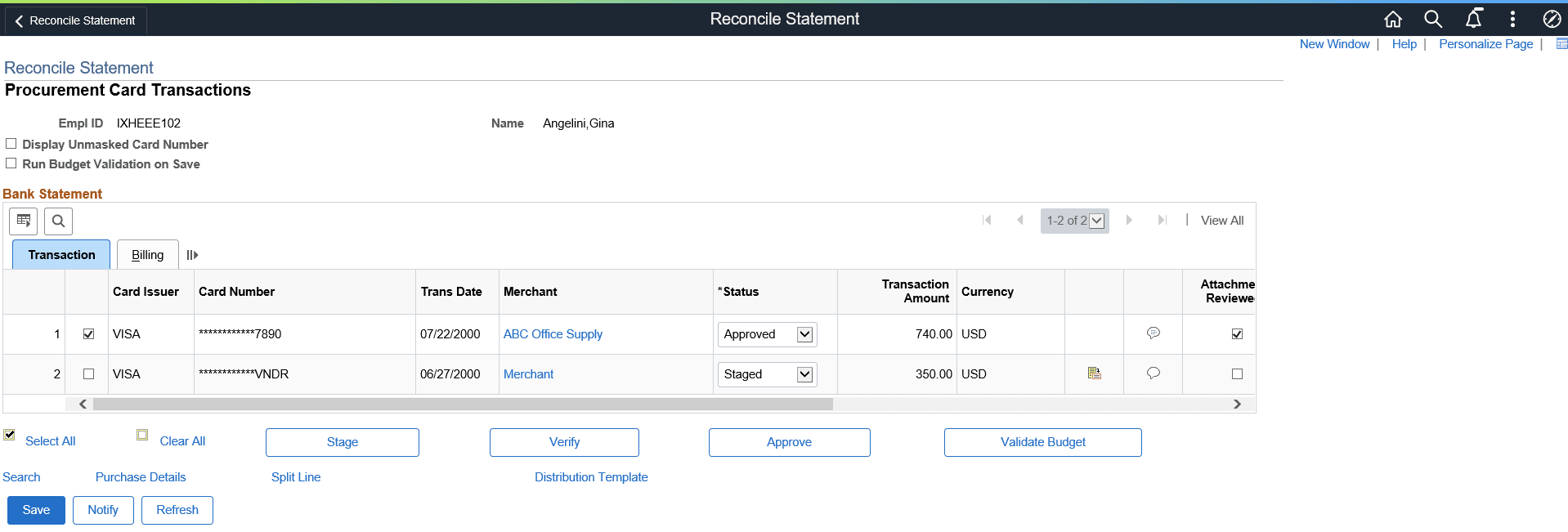
Task: Switch to the Transaction tab
Action: (61, 255)
